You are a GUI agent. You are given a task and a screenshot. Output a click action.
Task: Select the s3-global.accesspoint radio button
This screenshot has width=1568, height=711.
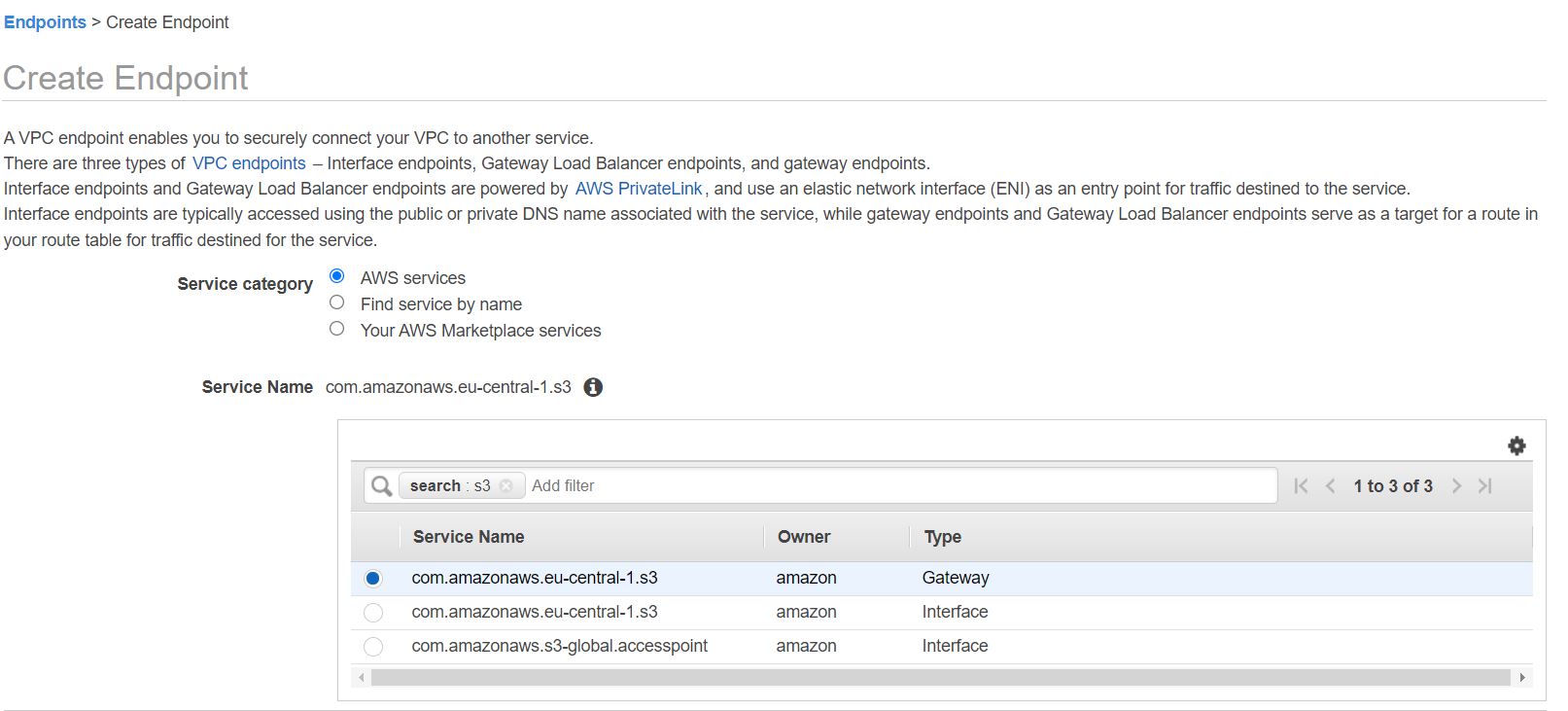[373, 647]
